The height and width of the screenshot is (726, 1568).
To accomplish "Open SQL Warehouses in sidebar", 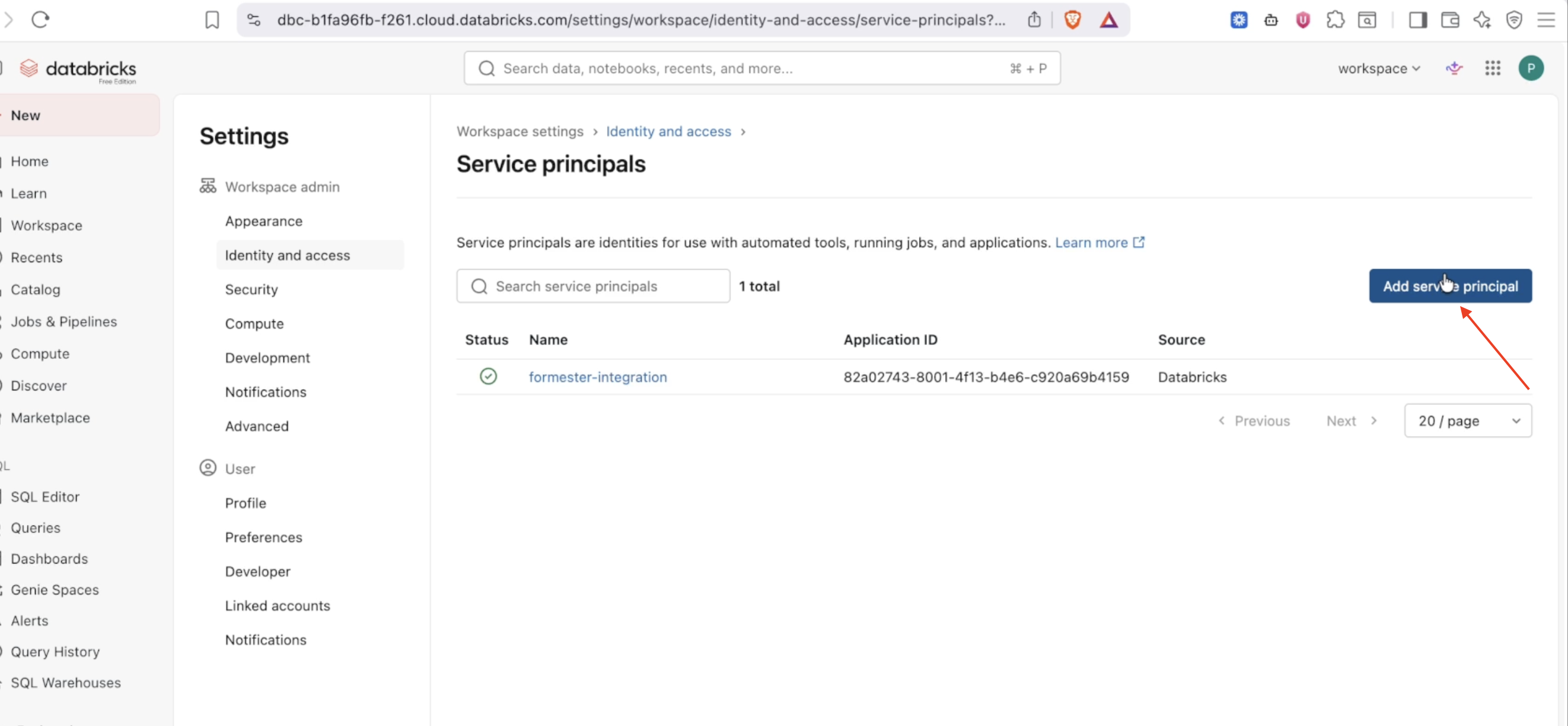I will click(x=65, y=682).
